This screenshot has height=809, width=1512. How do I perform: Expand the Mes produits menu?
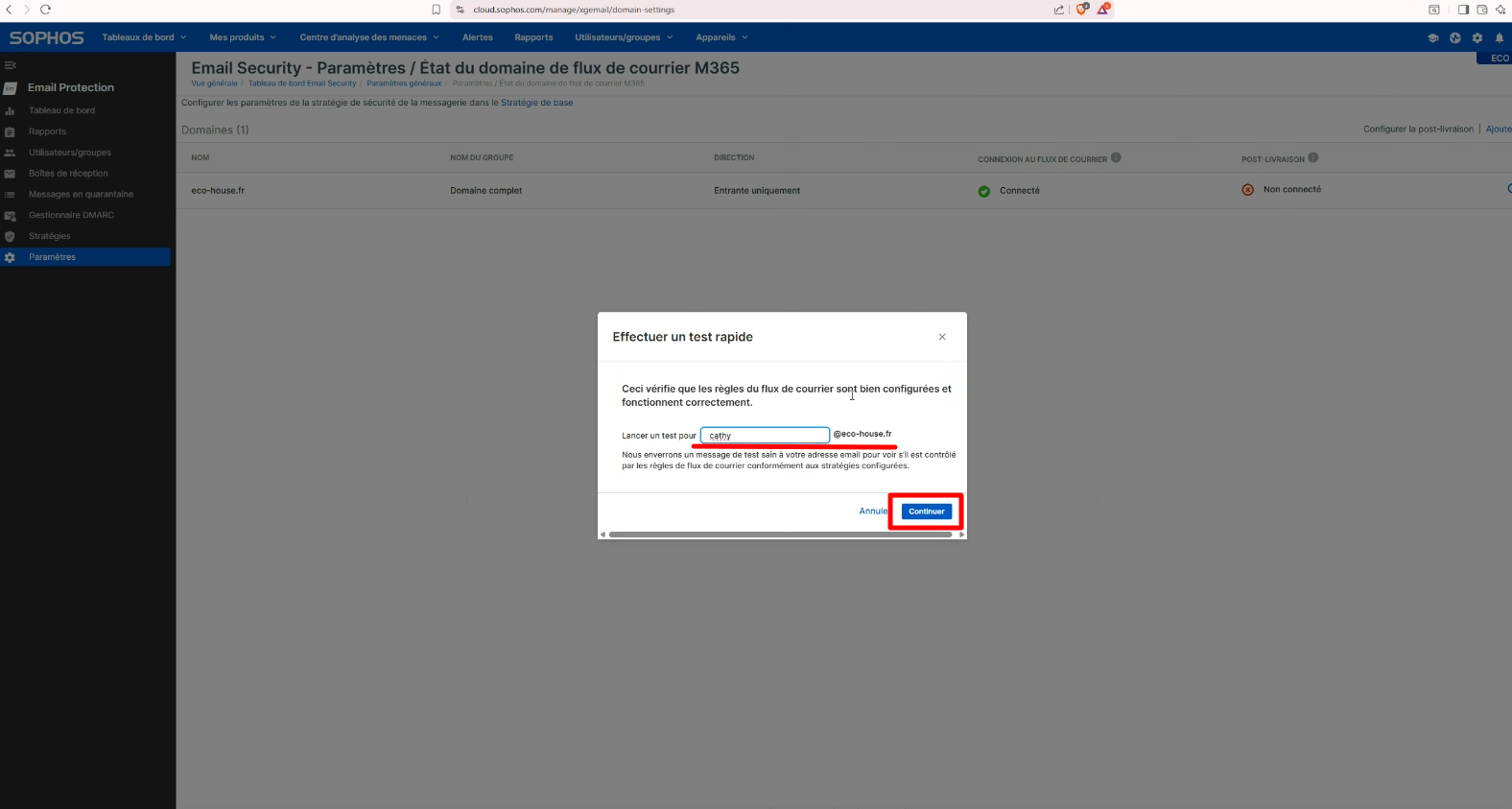click(243, 37)
